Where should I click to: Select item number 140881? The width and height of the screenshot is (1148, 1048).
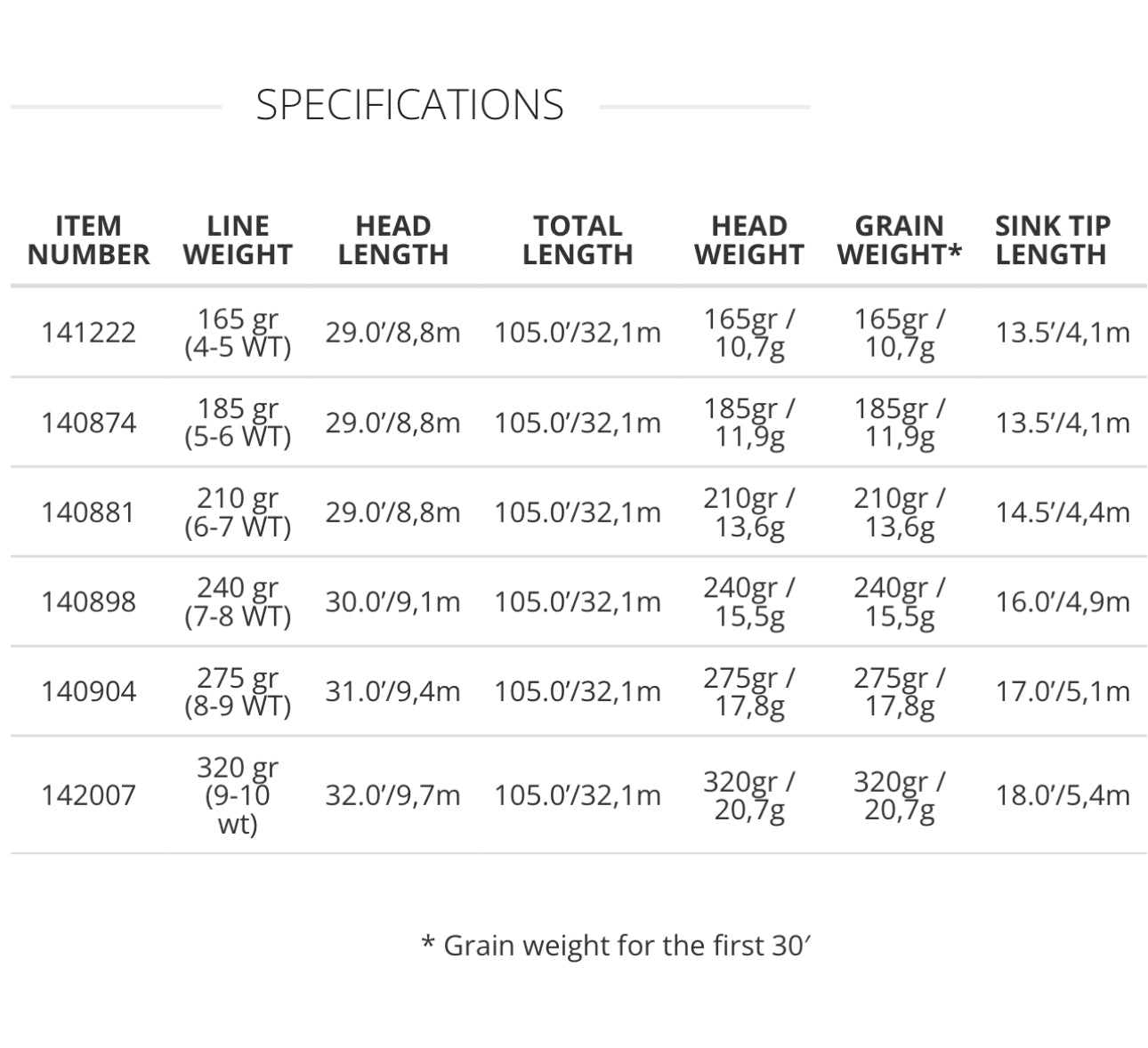(x=88, y=512)
